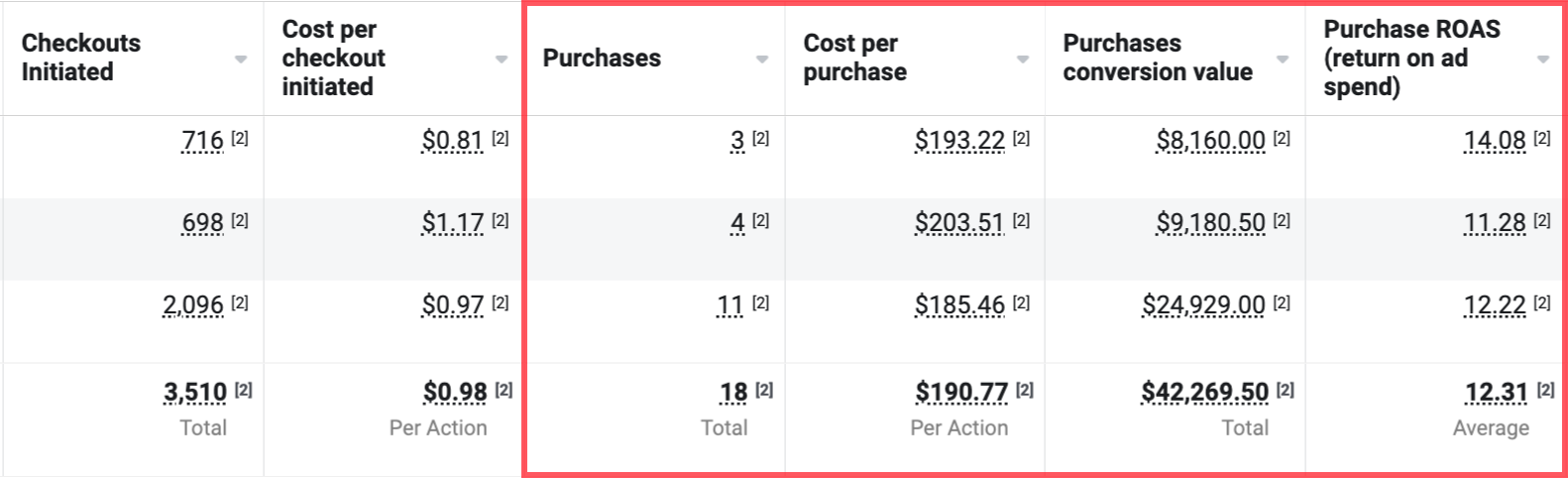Viewport: 1568px width, 478px height.
Task: Select the 12.31 average ROAS value
Action: pyautogui.click(x=1497, y=393)
